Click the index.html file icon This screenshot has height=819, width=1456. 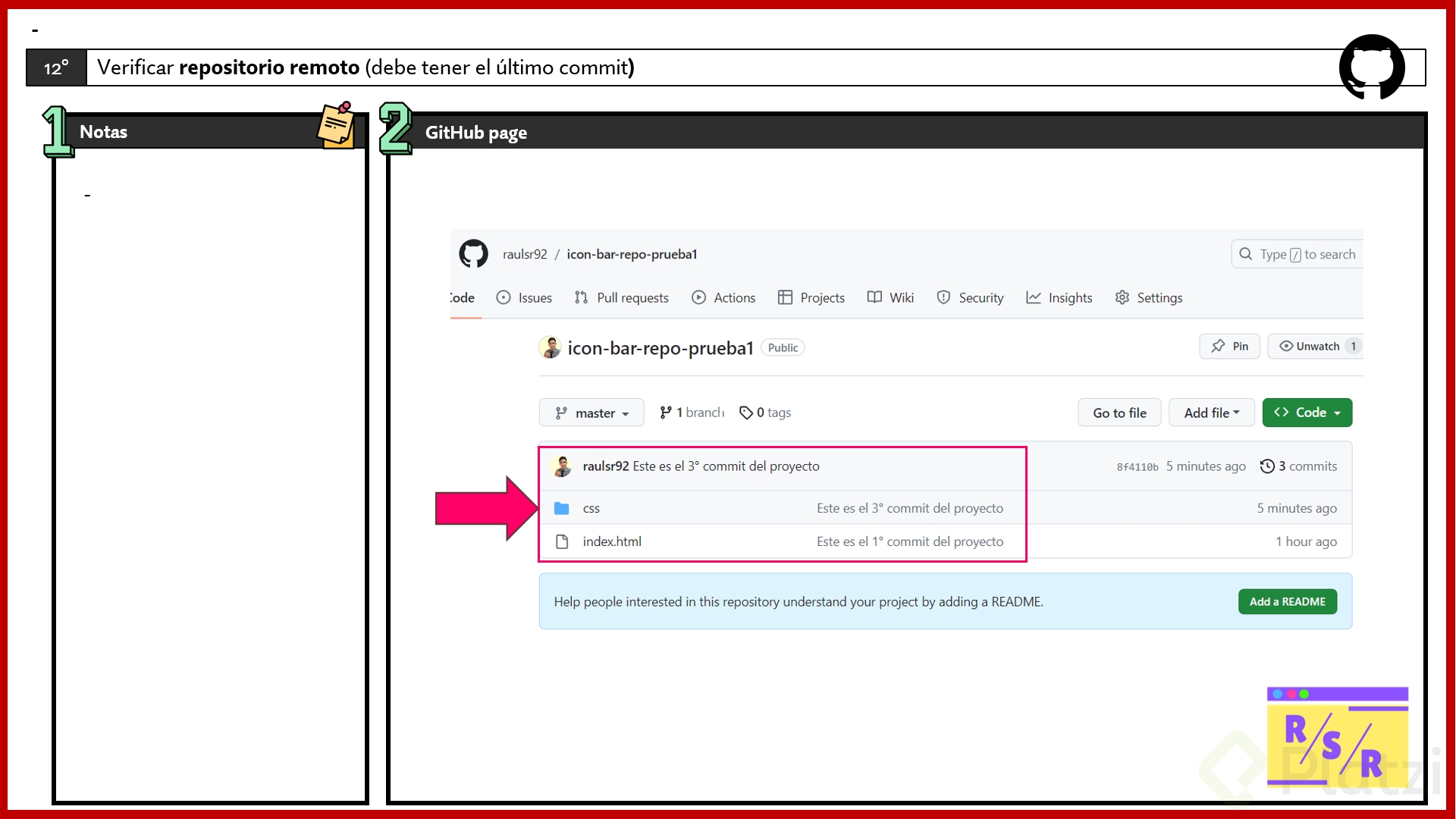(562, 541)
